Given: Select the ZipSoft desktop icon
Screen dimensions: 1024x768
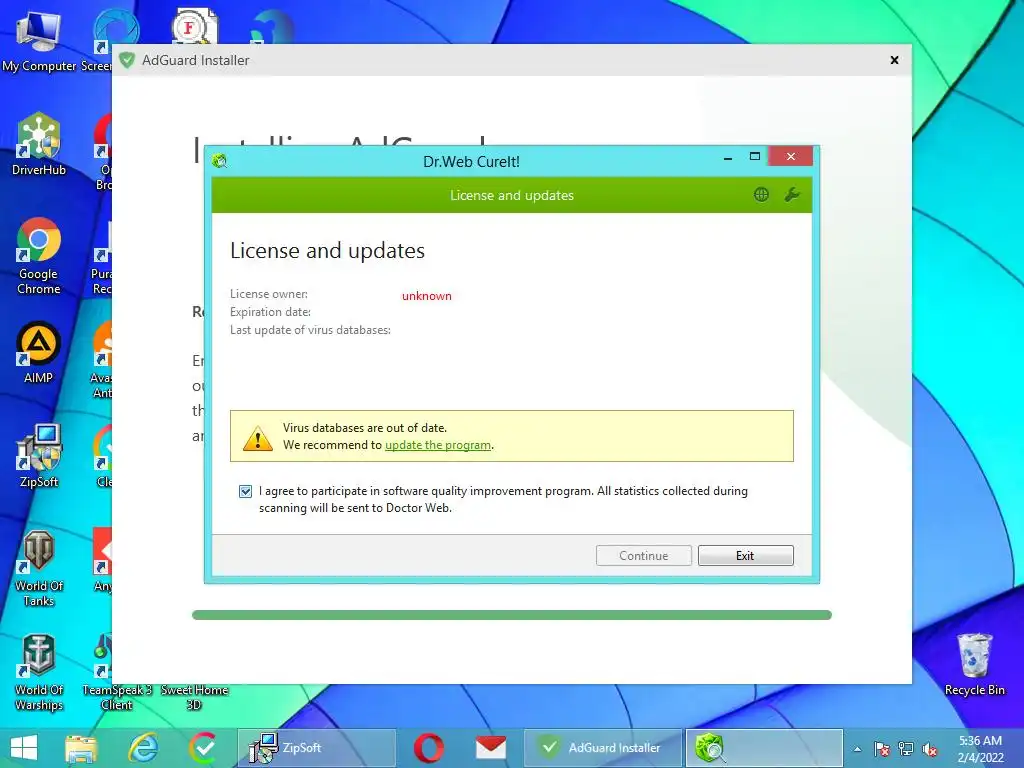Looking at the screenshot, I should 39,456.
